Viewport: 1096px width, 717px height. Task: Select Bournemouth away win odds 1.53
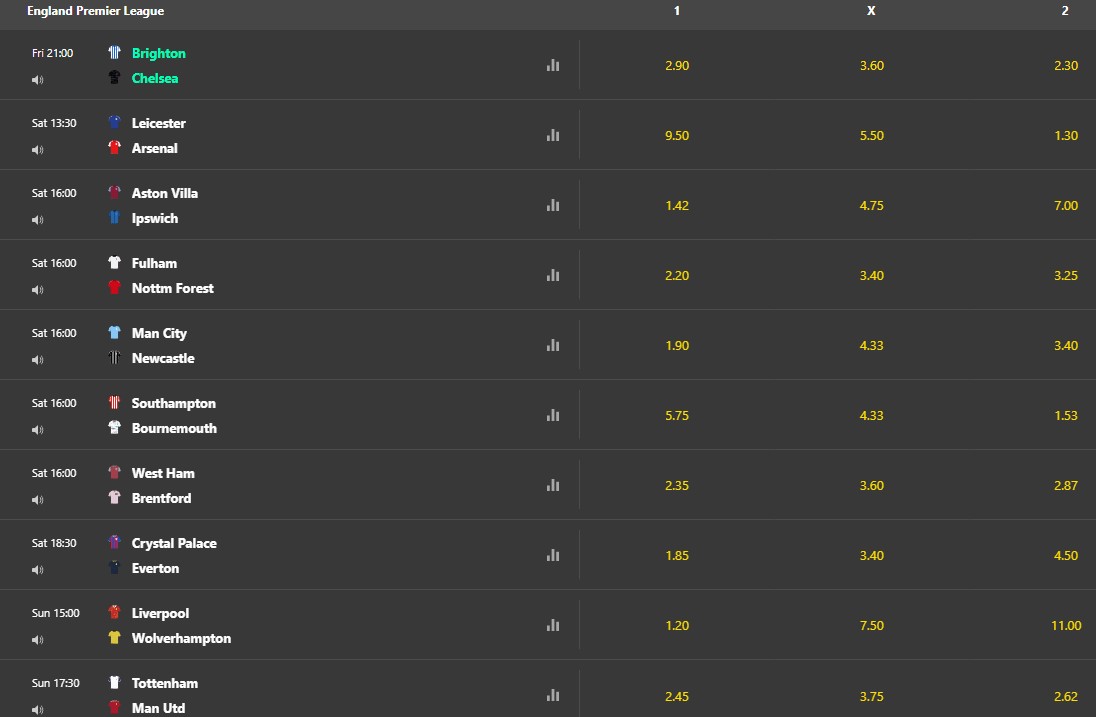click(1065, 415)
